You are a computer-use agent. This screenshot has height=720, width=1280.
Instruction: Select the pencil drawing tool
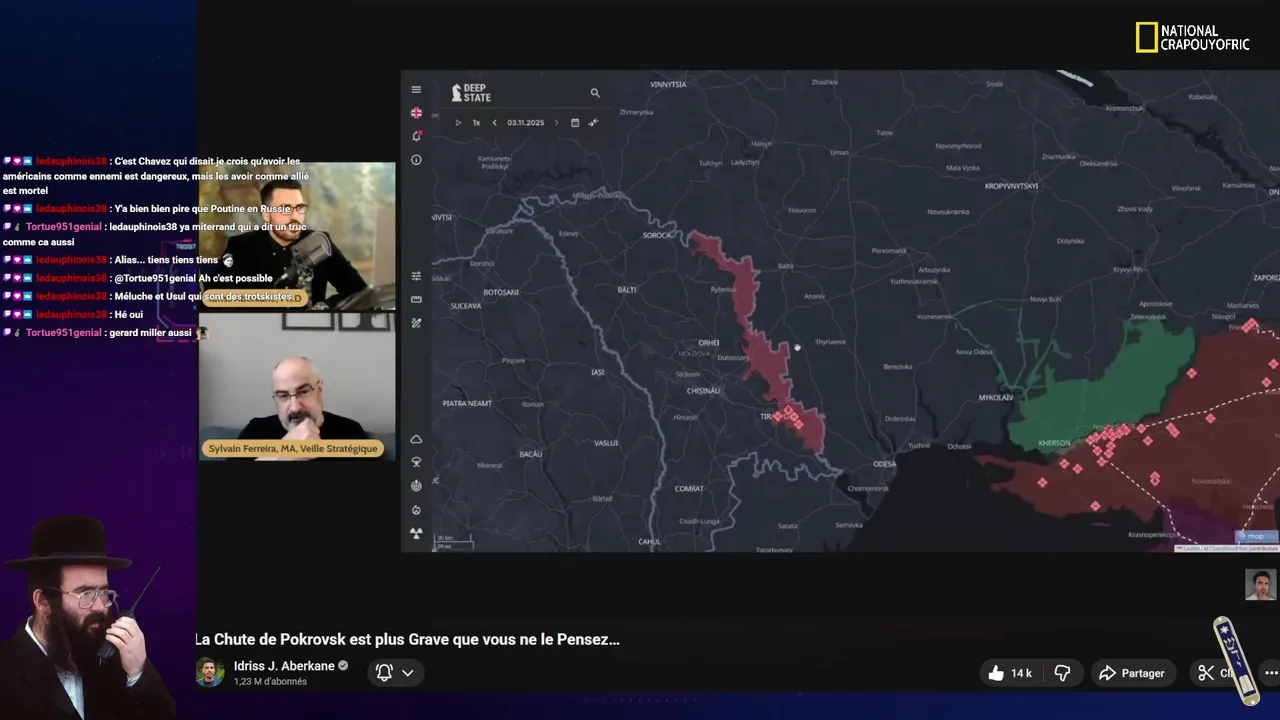[416, 323]
